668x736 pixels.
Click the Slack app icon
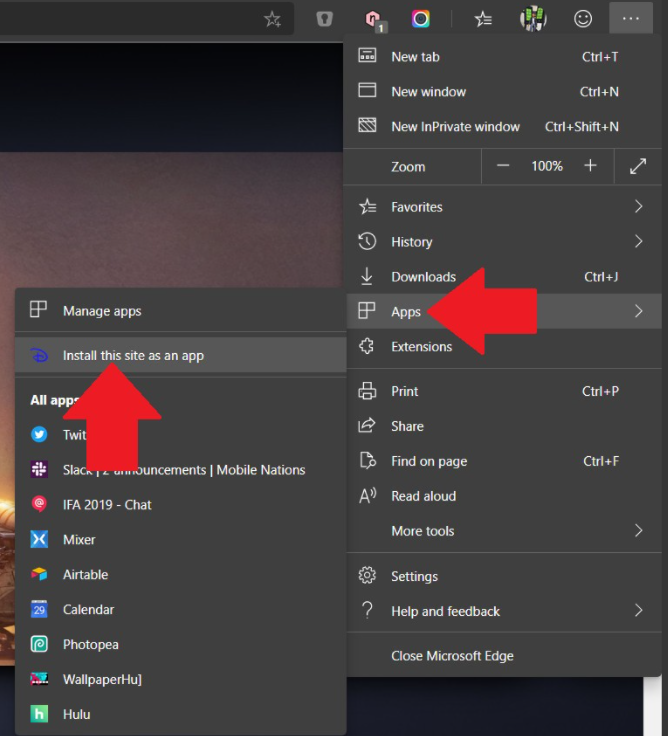point(39,469)
